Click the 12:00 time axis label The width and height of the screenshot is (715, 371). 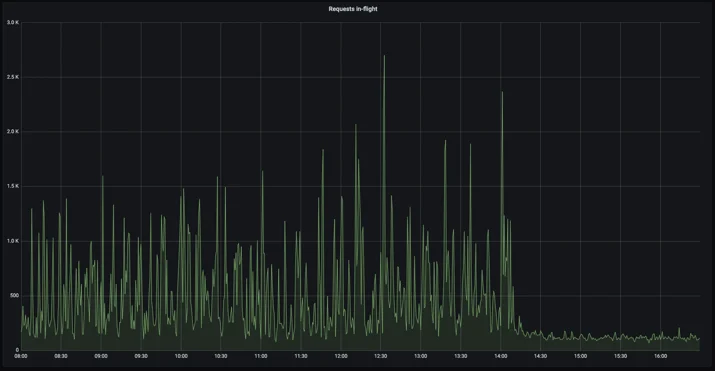tap(341, 356)
